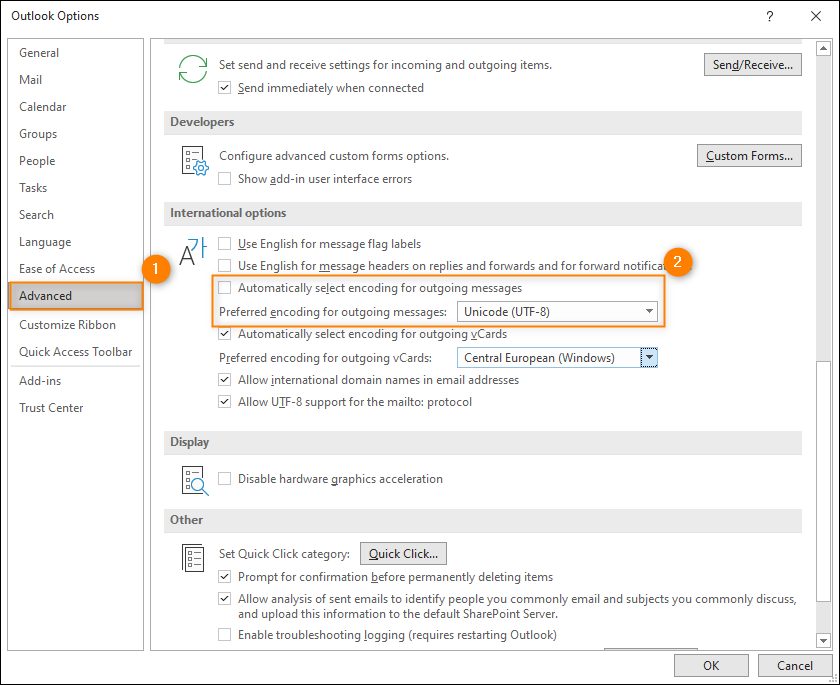Toggle Allow international domain names in email addresses
This screenshot has height=685, width=840.
224,380
